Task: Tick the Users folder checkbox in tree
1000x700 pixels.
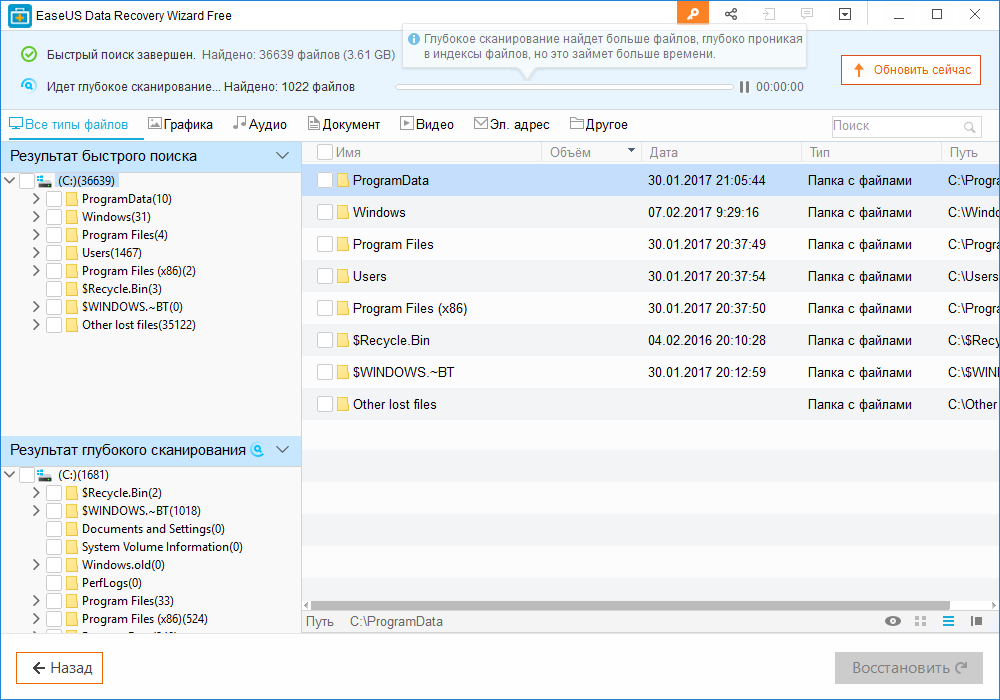Action: 54,253
